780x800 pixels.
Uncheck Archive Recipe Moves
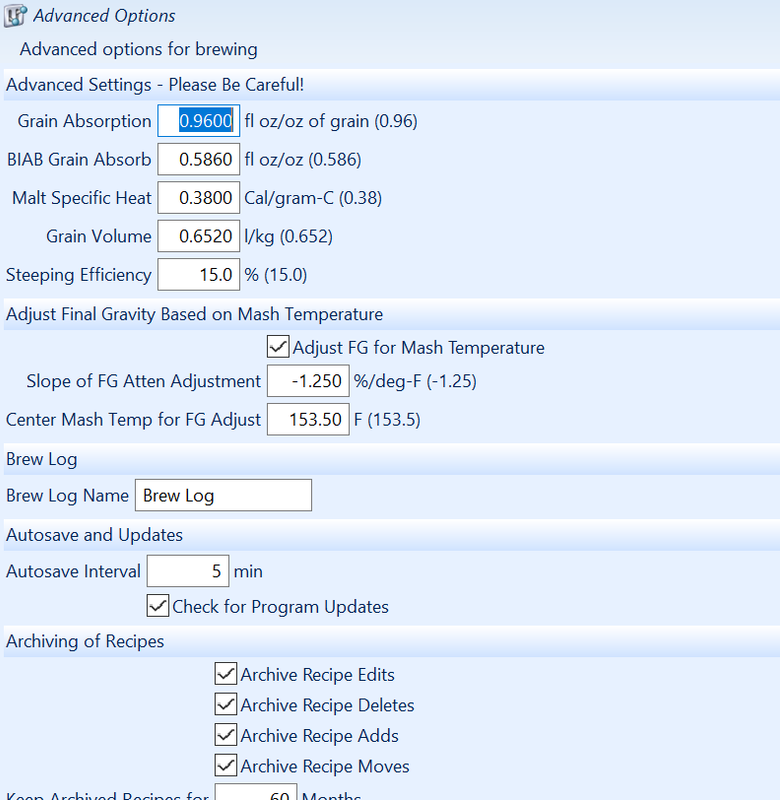(225, 766)
